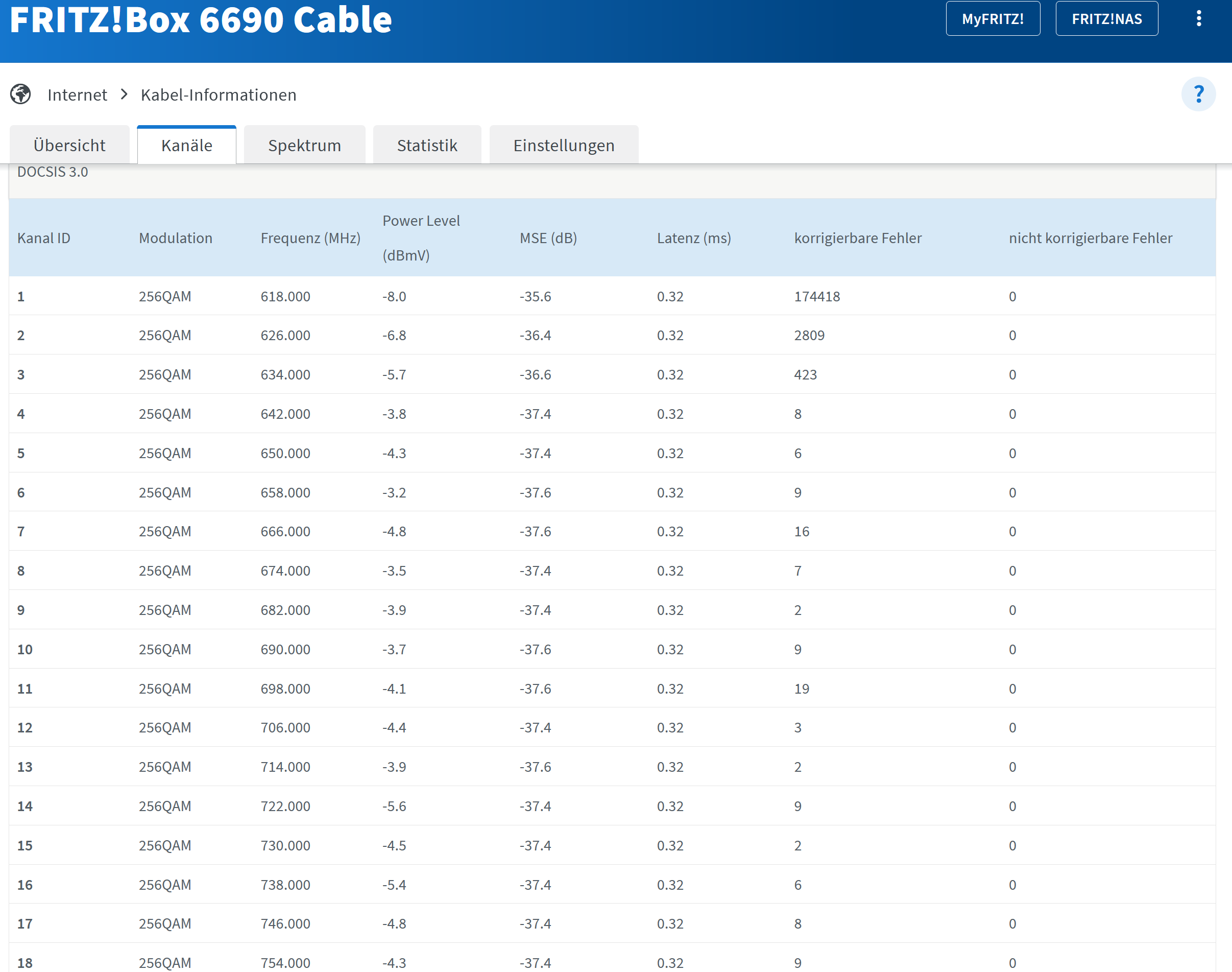The image size is (1232, 972).
Task: Switch to the Spektrum tab
Action: pos(304,145)
